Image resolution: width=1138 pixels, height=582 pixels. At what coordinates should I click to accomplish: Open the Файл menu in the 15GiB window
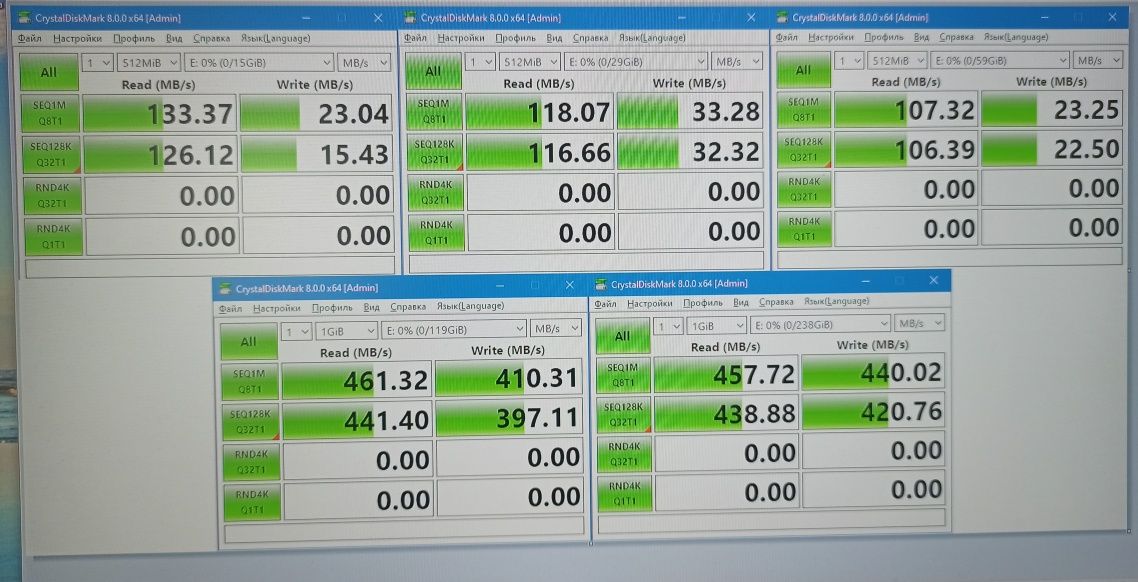[x=30, y=38]
